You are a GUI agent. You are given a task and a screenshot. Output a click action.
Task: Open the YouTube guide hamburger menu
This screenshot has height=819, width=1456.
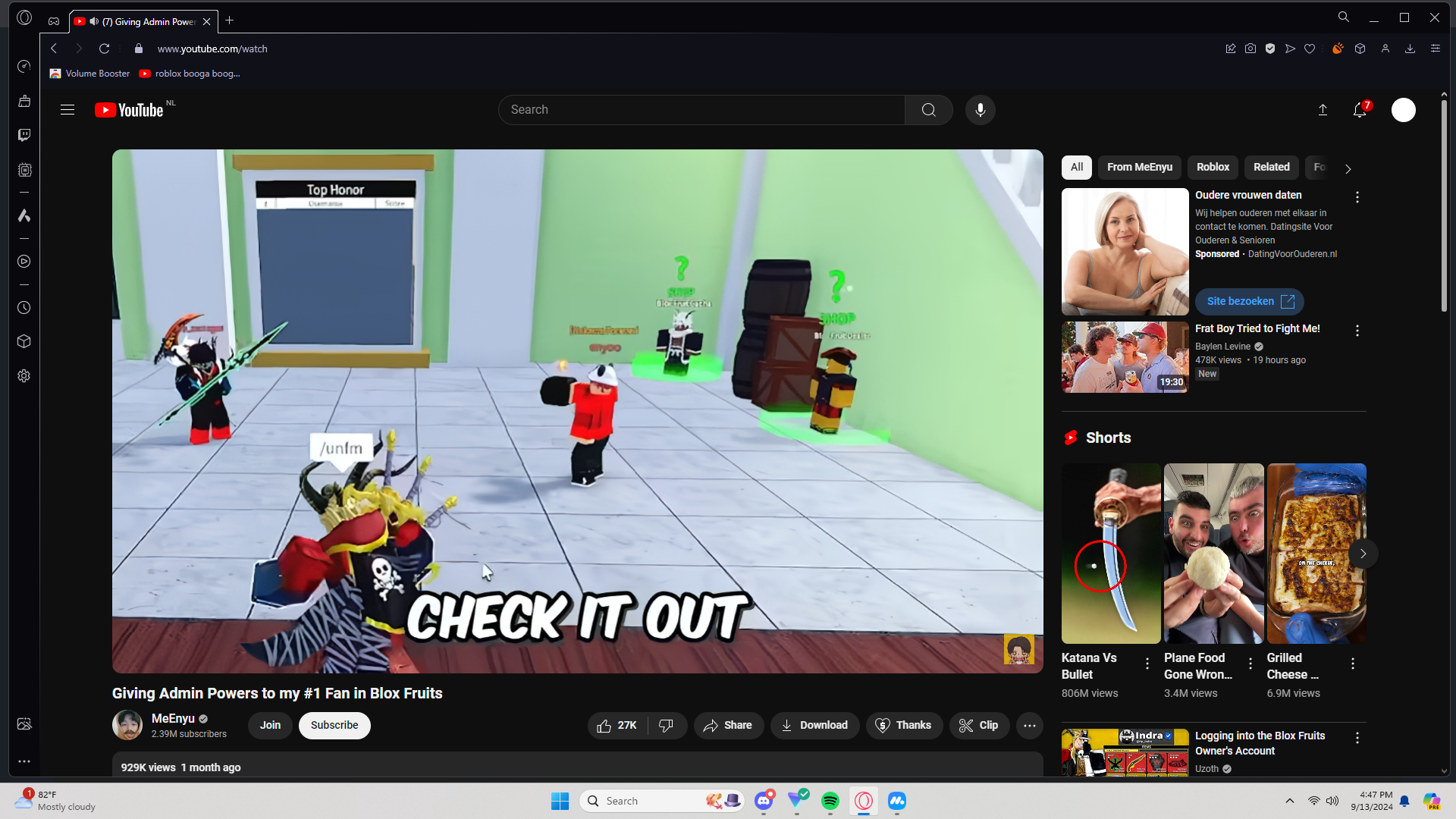[67, 110]
